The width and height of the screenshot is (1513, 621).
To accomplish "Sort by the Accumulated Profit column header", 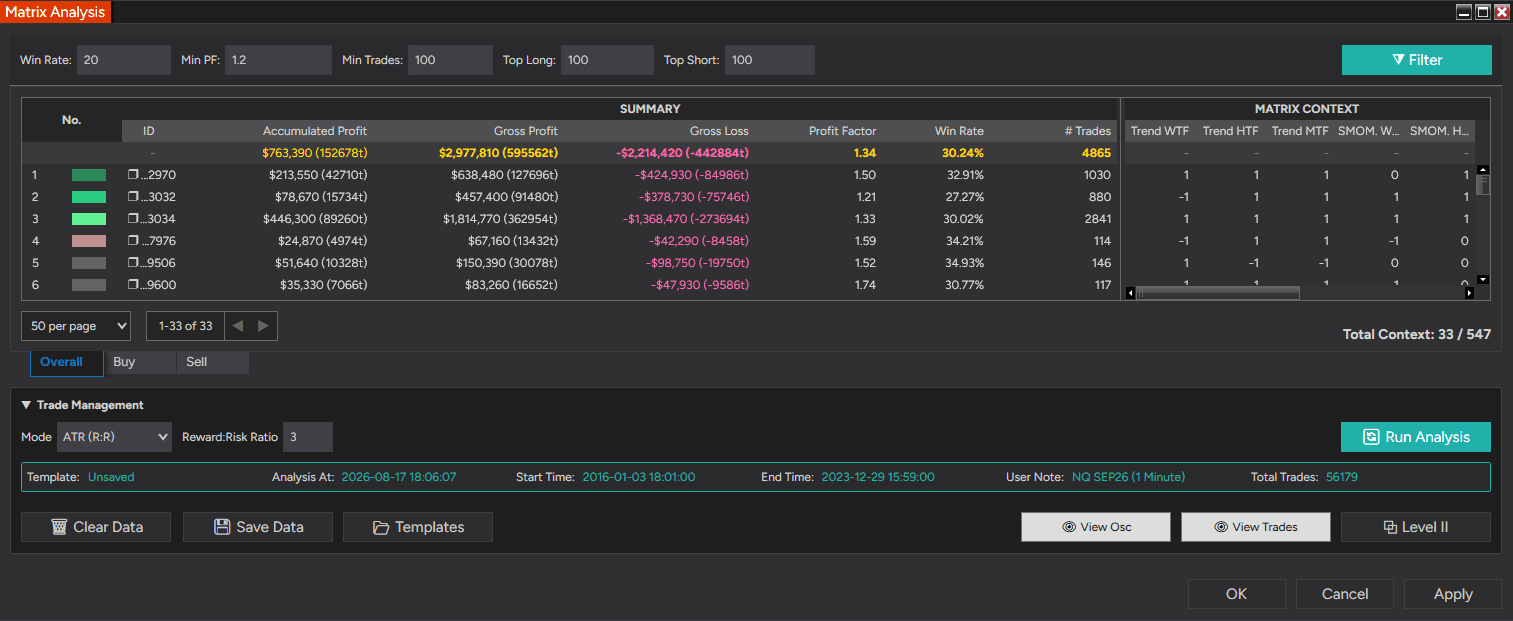I will coord(315,131).
